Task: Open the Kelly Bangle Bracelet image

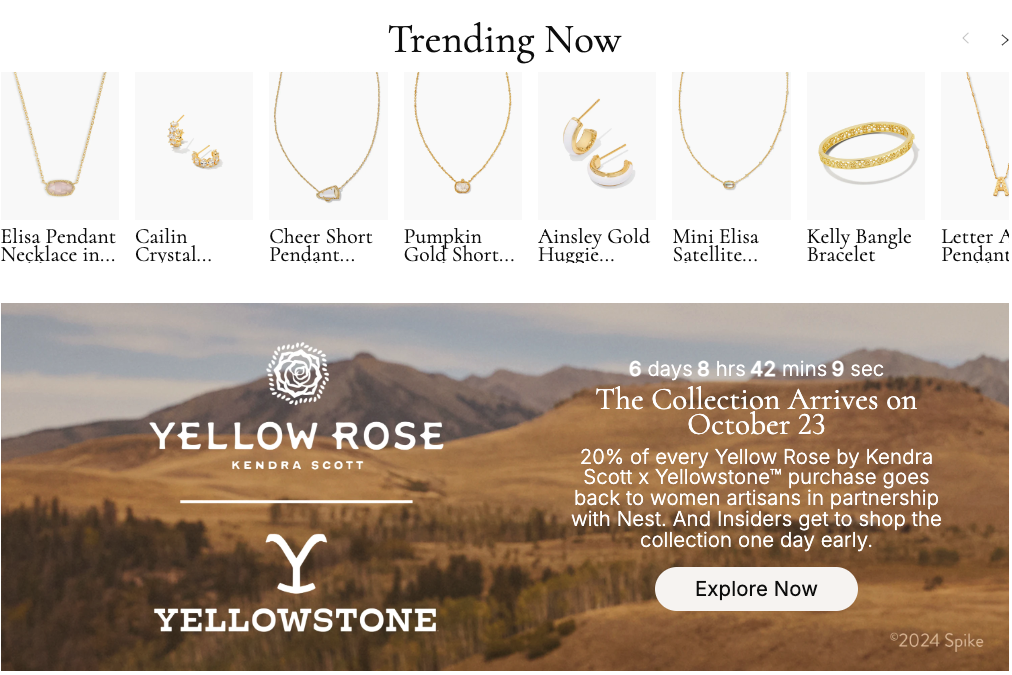Action: (866, 146)
